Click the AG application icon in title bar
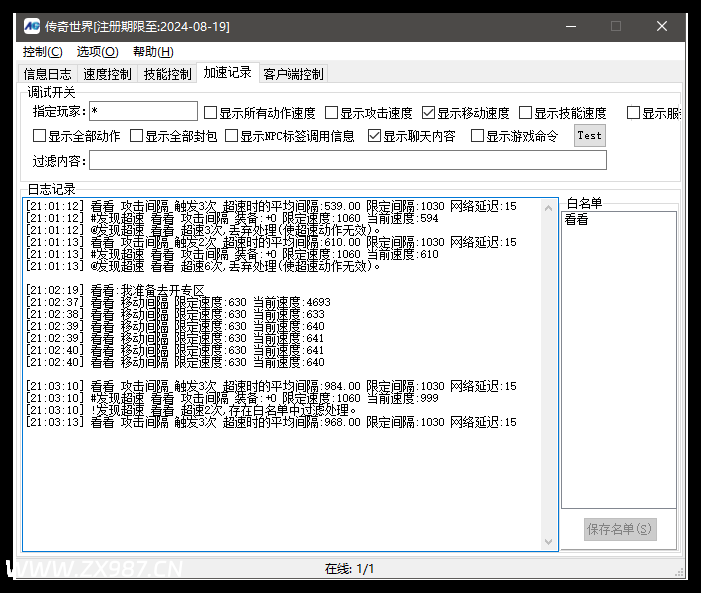The width and height of the screenshot is (701, 593). pyautogui.click(x=32, y=26)
